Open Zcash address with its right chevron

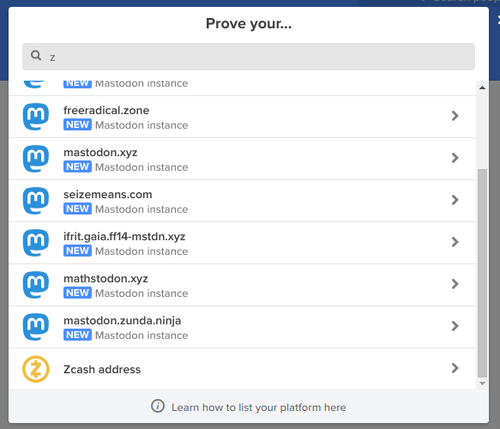455,368
